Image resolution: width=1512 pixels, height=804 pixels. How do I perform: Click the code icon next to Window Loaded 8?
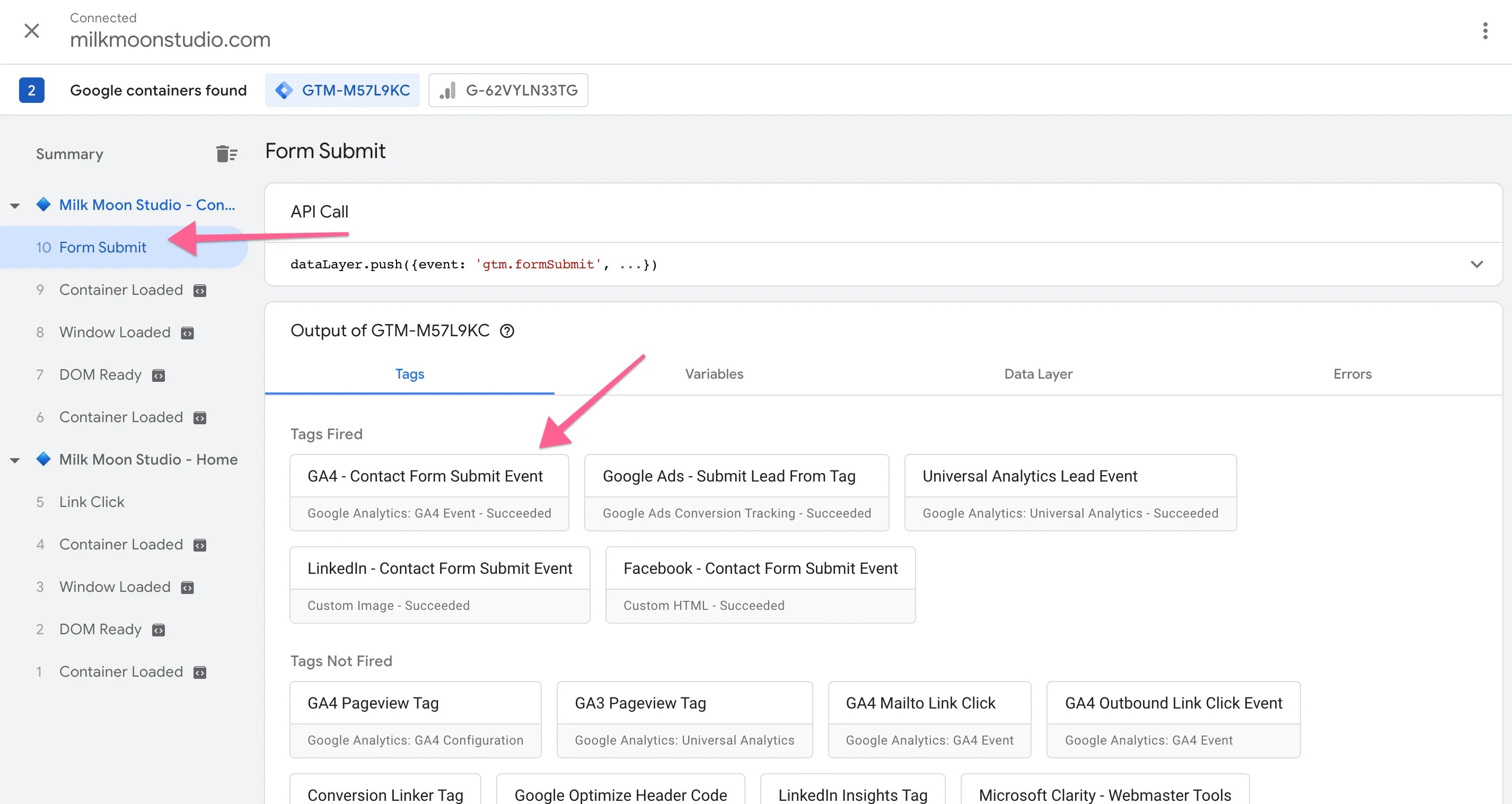[x=187, y=334]
